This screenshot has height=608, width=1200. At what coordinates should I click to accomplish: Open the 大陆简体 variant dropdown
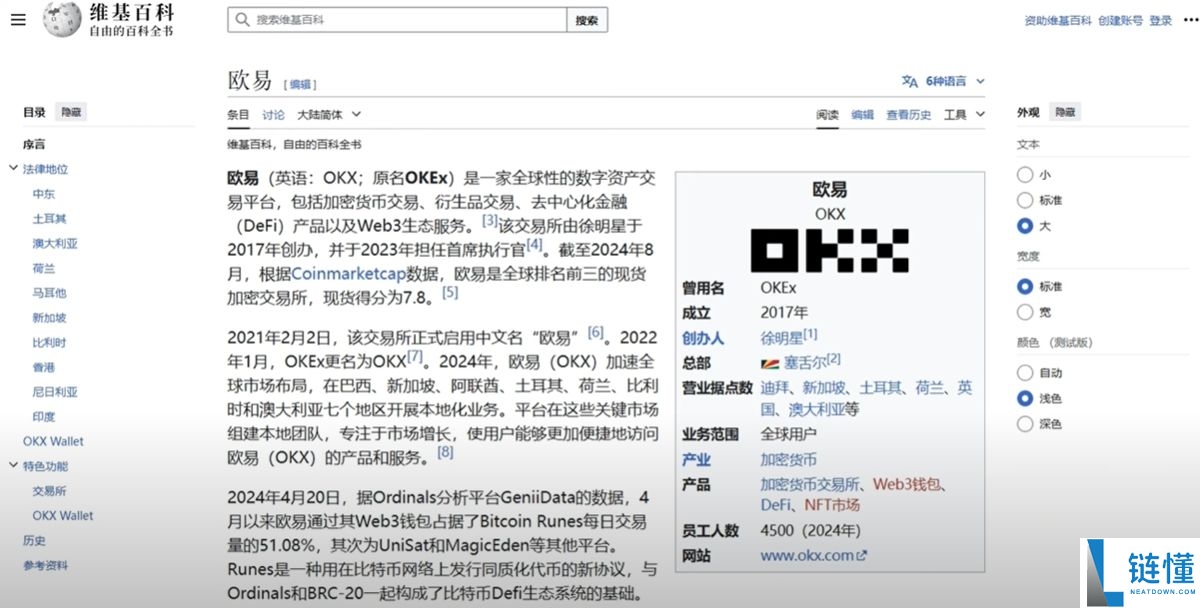click(x=329, y=115)
